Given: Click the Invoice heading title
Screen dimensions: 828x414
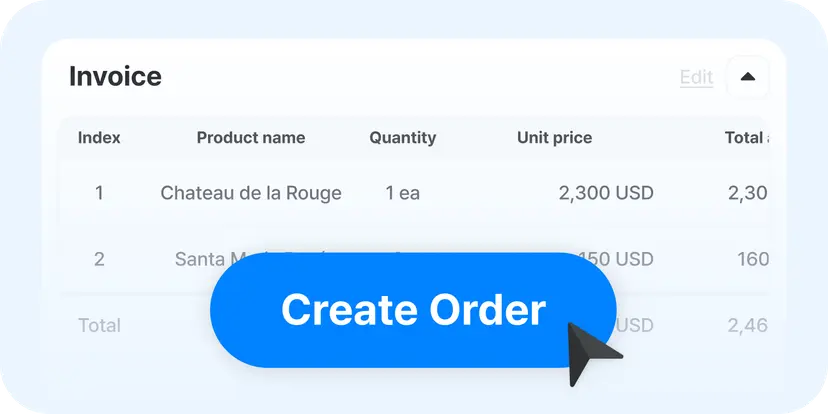Looking at the screenshot, I should click(115, 76).
